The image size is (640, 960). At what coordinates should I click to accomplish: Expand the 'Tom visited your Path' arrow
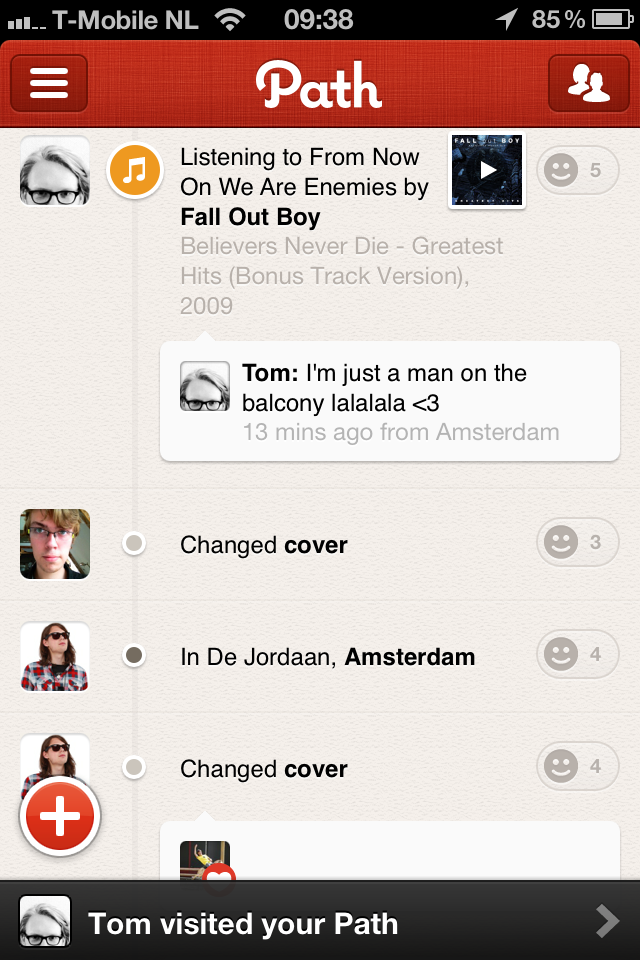coord(606,921)
